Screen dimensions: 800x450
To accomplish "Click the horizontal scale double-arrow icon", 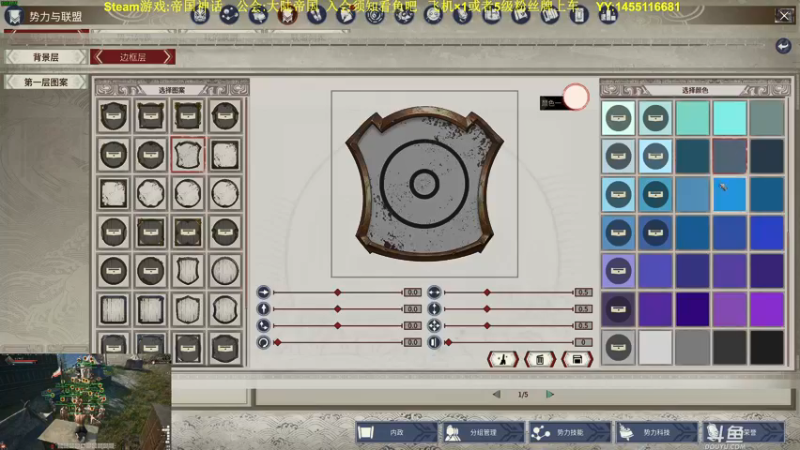I will 434,292.
